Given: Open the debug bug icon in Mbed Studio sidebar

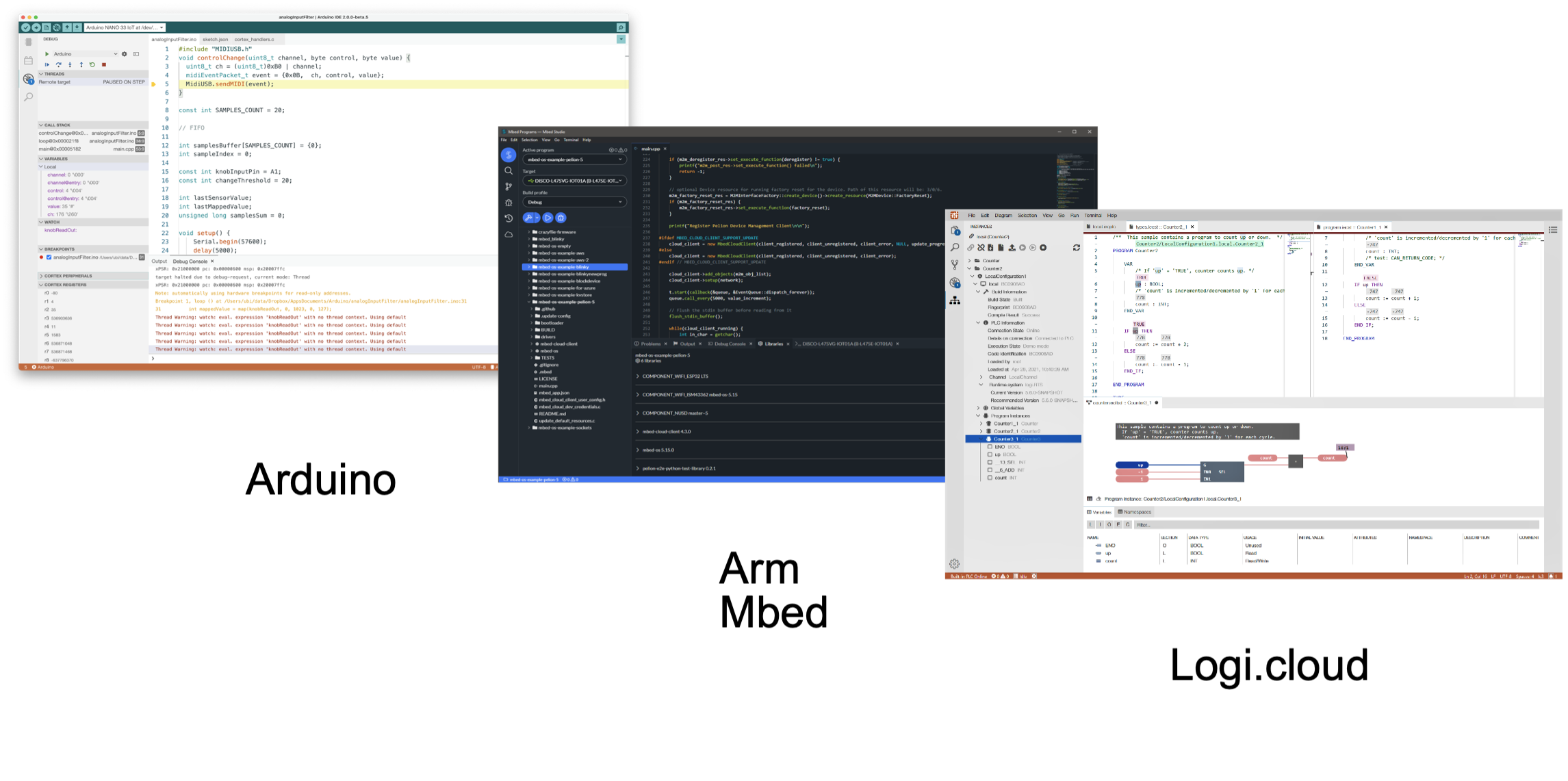Looking at the screenshot, I should click(x=509, y=203).
